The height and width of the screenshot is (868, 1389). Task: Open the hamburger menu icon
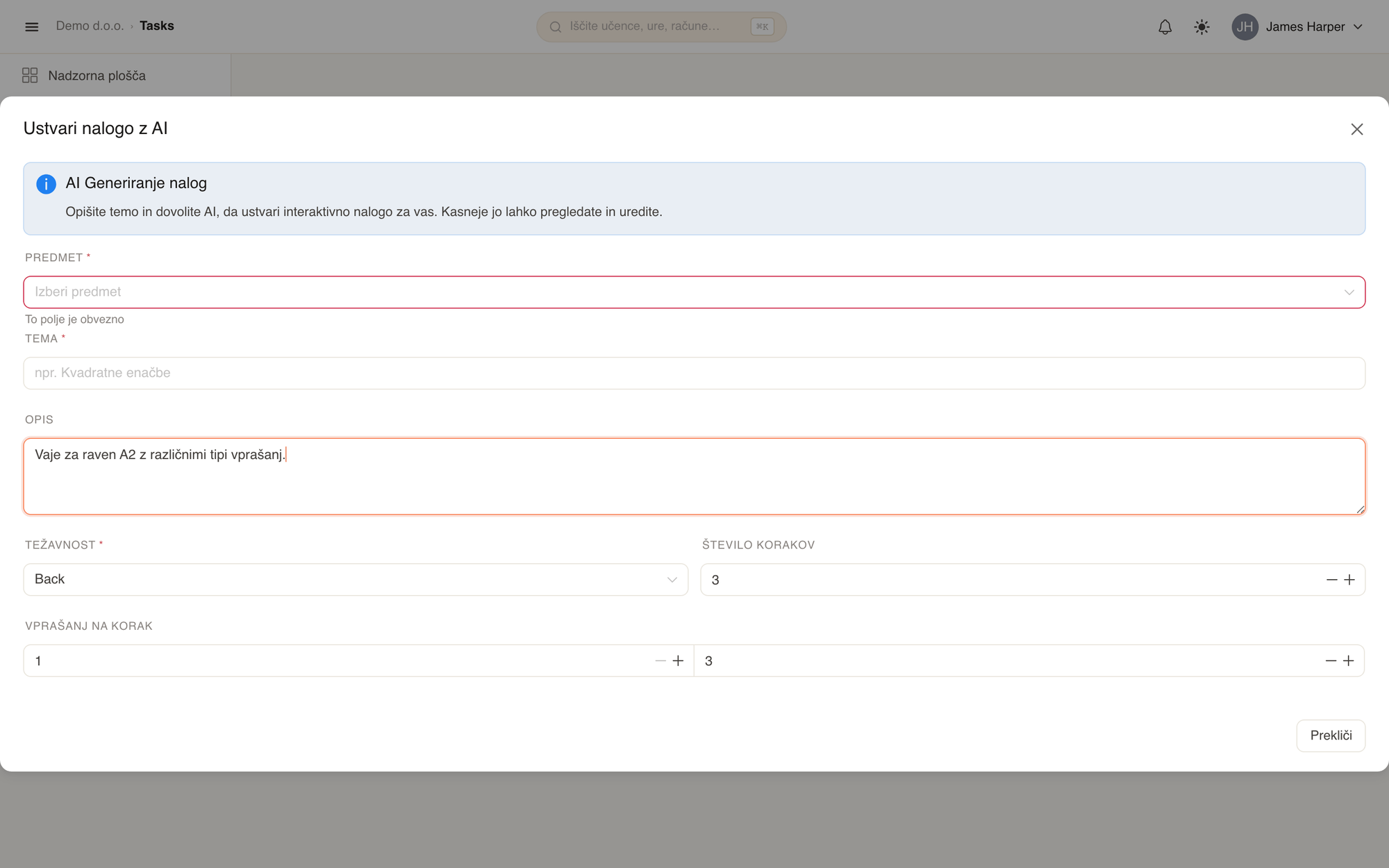pos(32,26)
